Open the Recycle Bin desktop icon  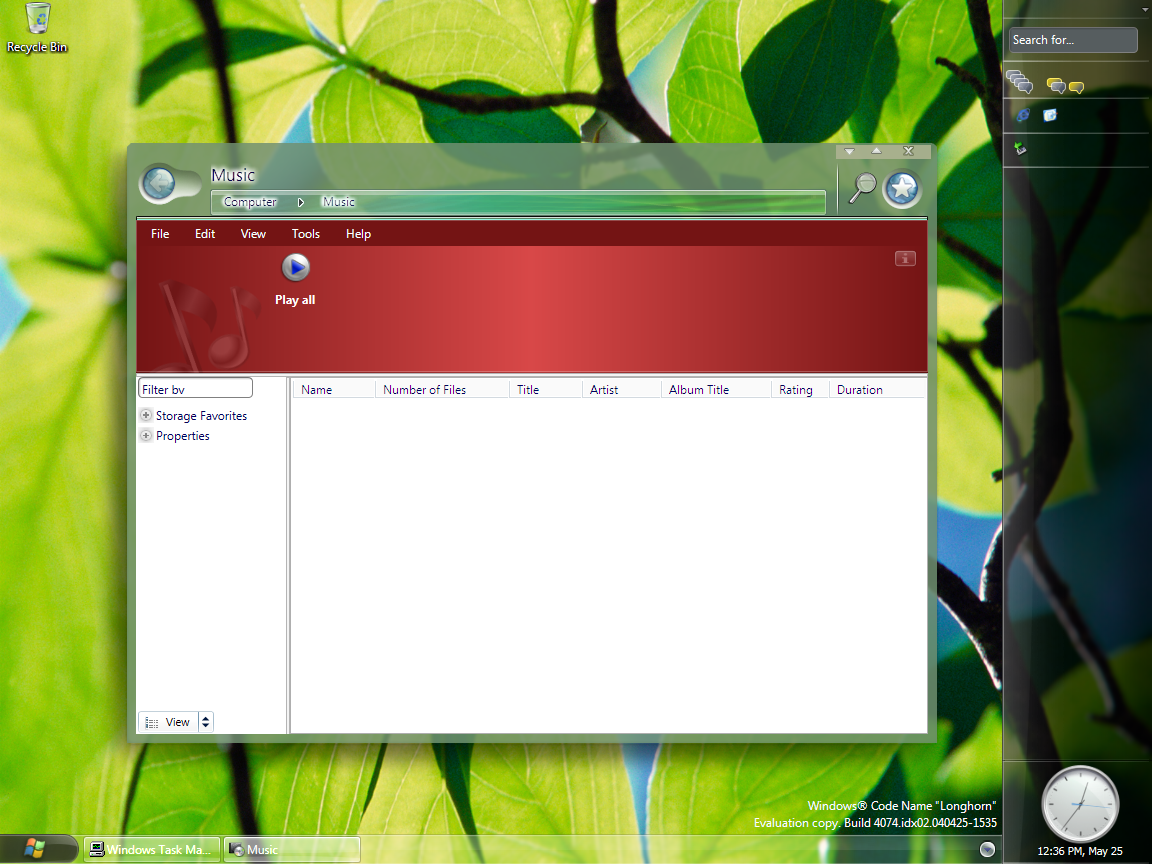click(37, 28)
